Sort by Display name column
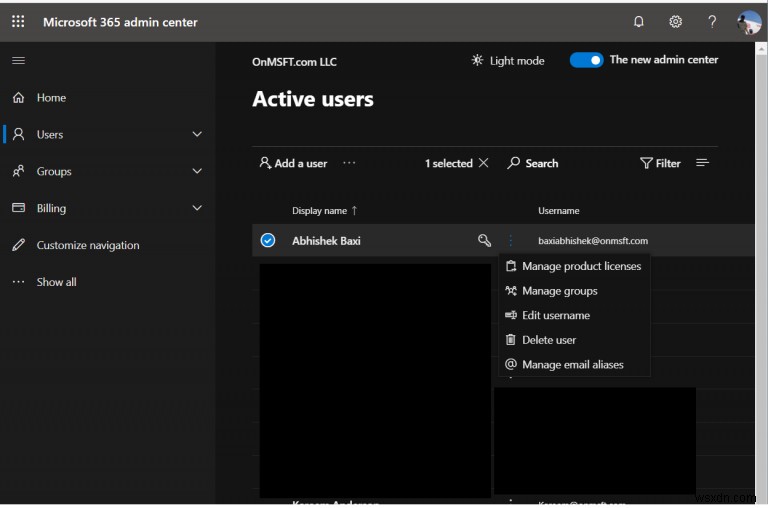768x508 pixels. [325, 211]
